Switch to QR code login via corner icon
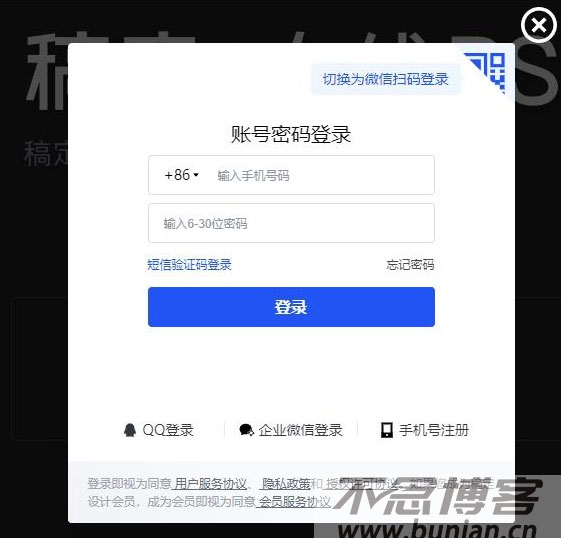Viewport: 561px width, 538px height. click(489, 71)
